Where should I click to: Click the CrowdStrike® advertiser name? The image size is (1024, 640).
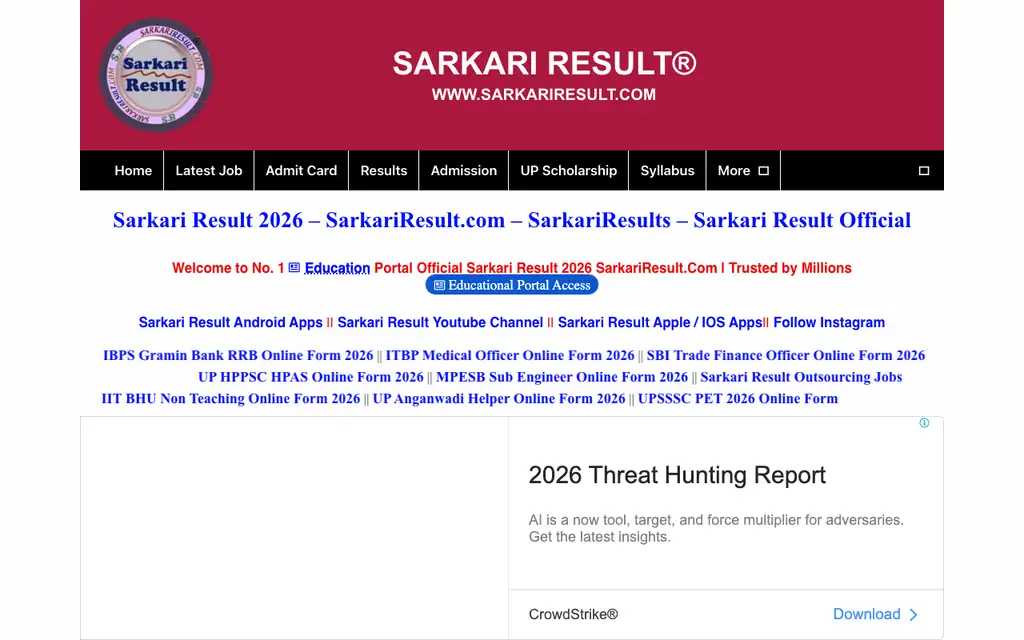pos(573,615)
